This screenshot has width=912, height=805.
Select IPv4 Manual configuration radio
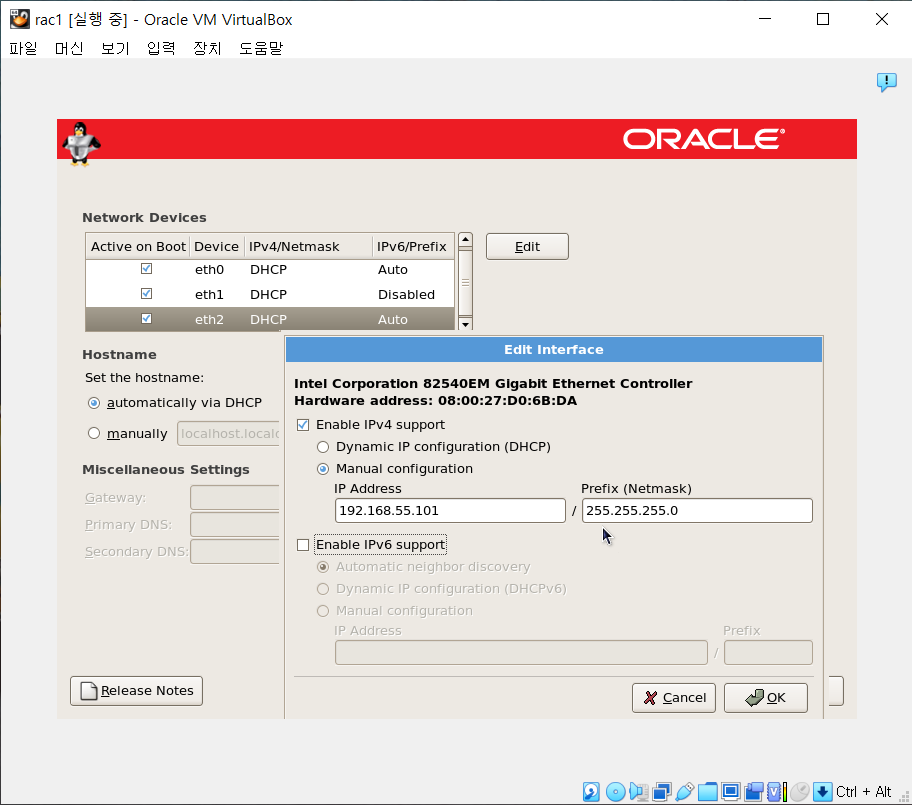coord(323,469)
